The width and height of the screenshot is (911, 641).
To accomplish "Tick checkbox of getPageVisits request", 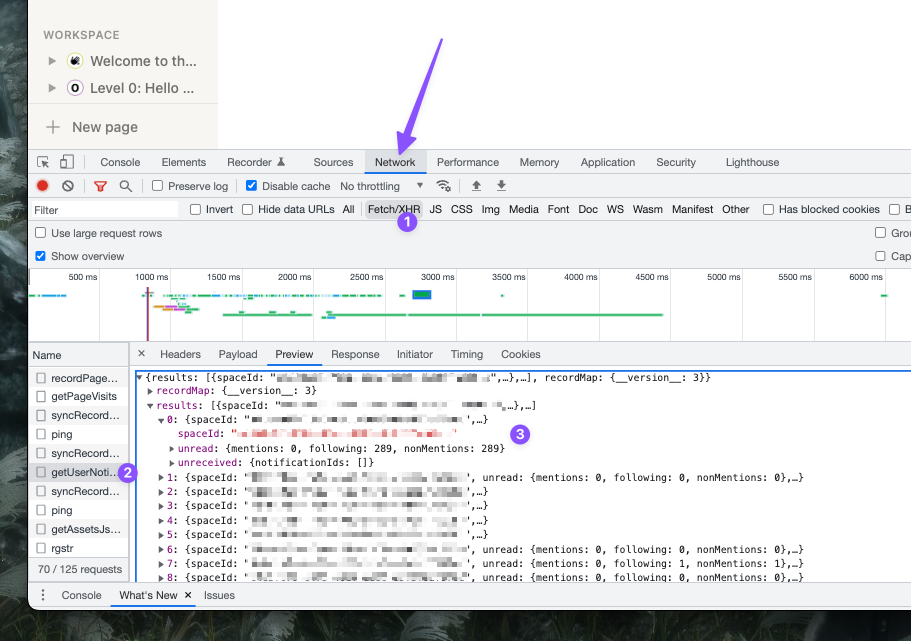I will point(41,396).
